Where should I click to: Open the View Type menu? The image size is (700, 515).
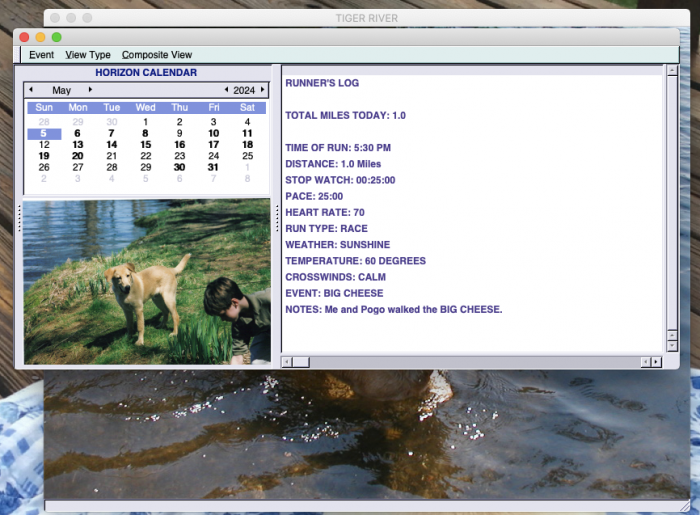[x=88, y=55]
